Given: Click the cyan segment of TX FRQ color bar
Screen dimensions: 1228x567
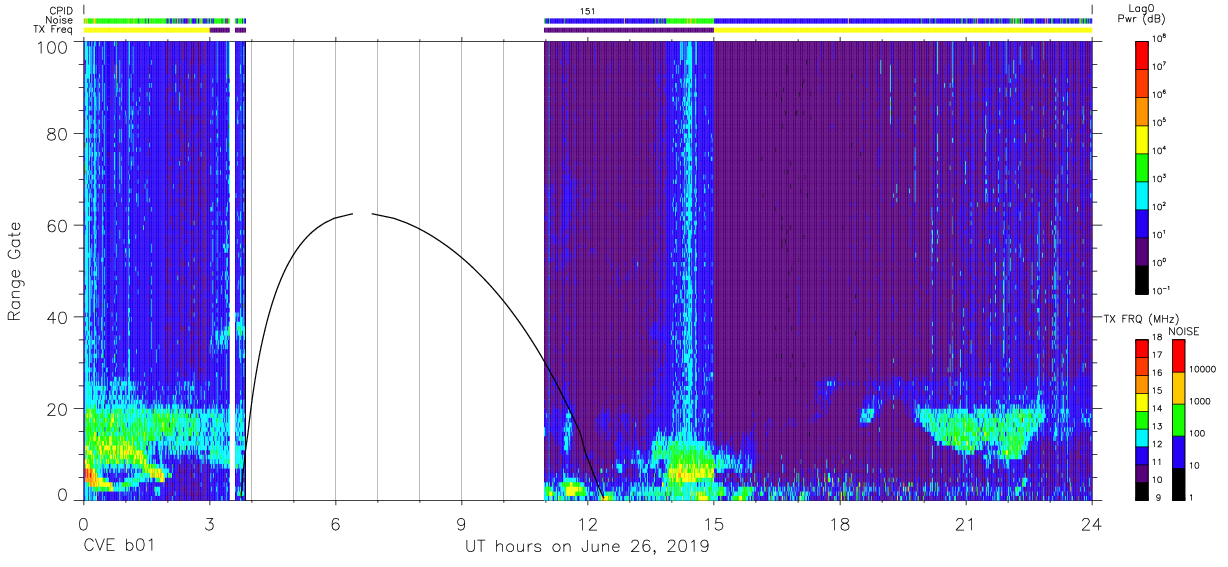Looking at the screenshot, I should coord(1142,437).
